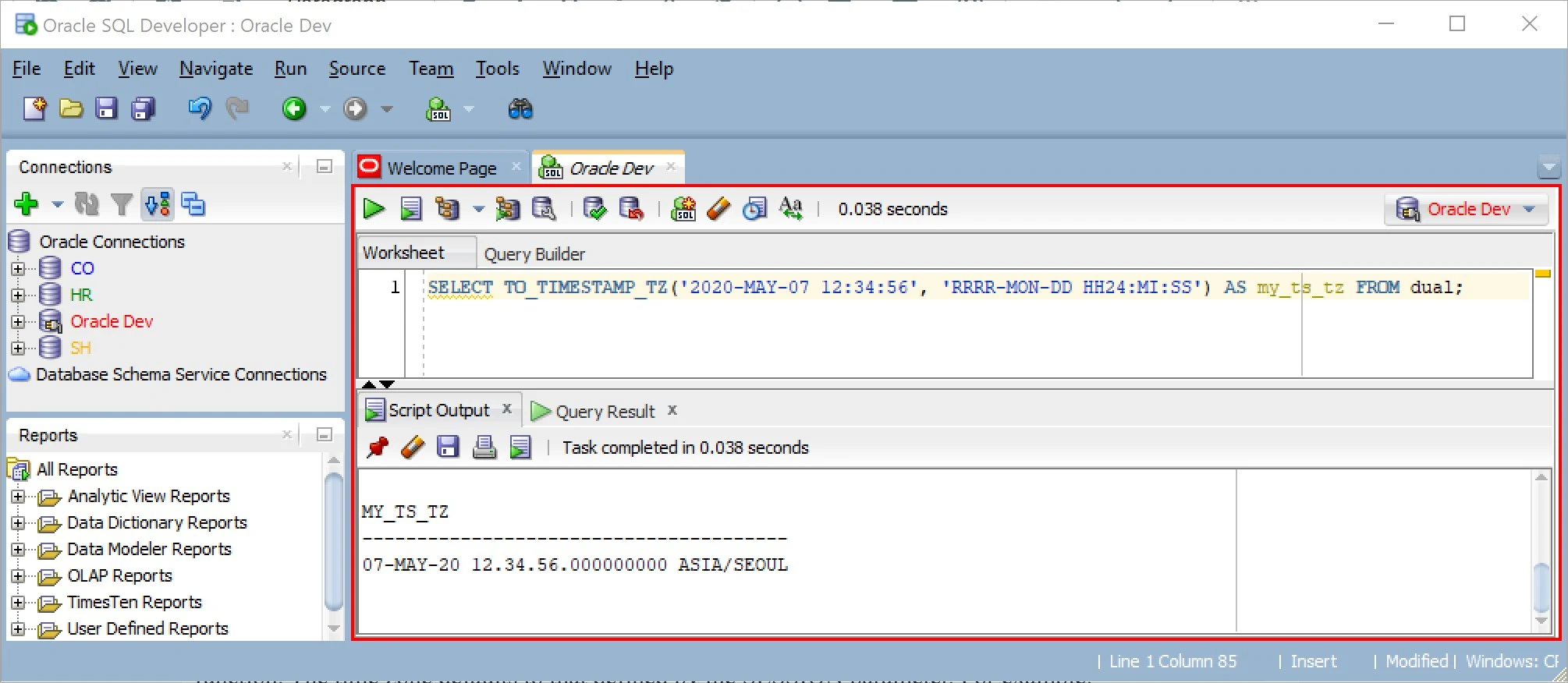Click the Save toolbar icon

(x=106, y=109)
